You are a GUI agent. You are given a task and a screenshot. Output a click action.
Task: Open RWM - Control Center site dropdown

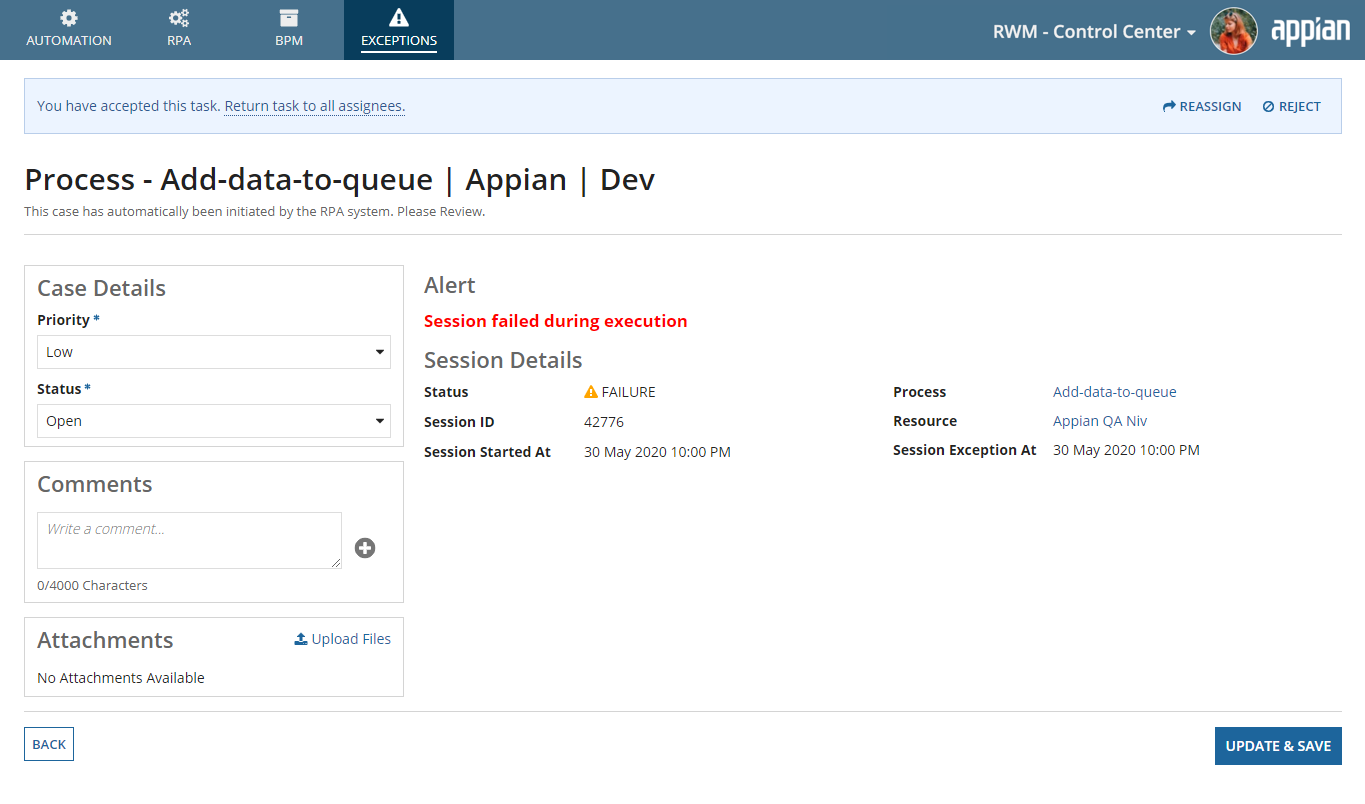click(x=1094, y=32)
